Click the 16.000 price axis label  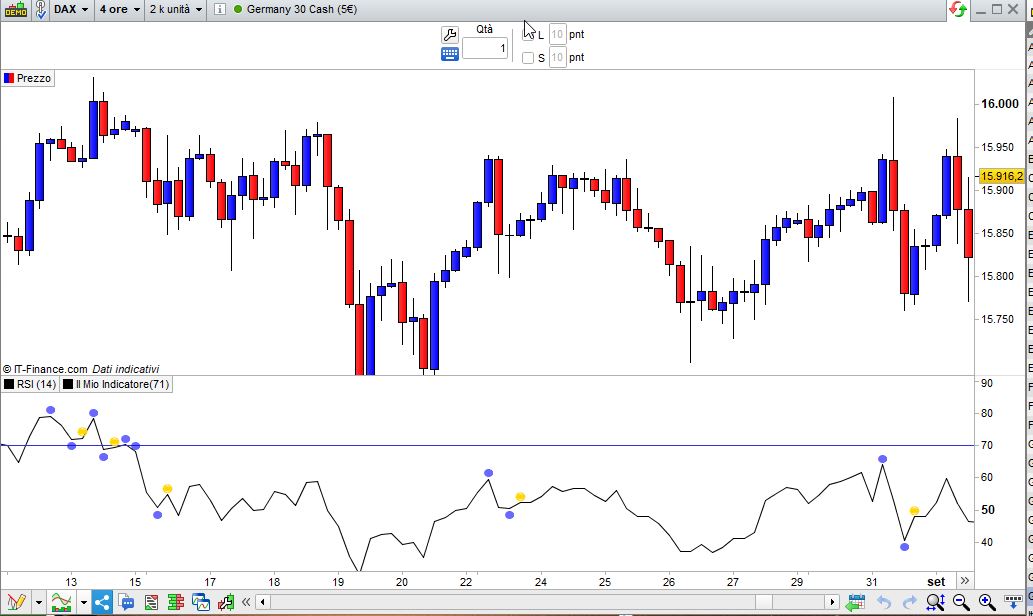[x=999, y=103]
